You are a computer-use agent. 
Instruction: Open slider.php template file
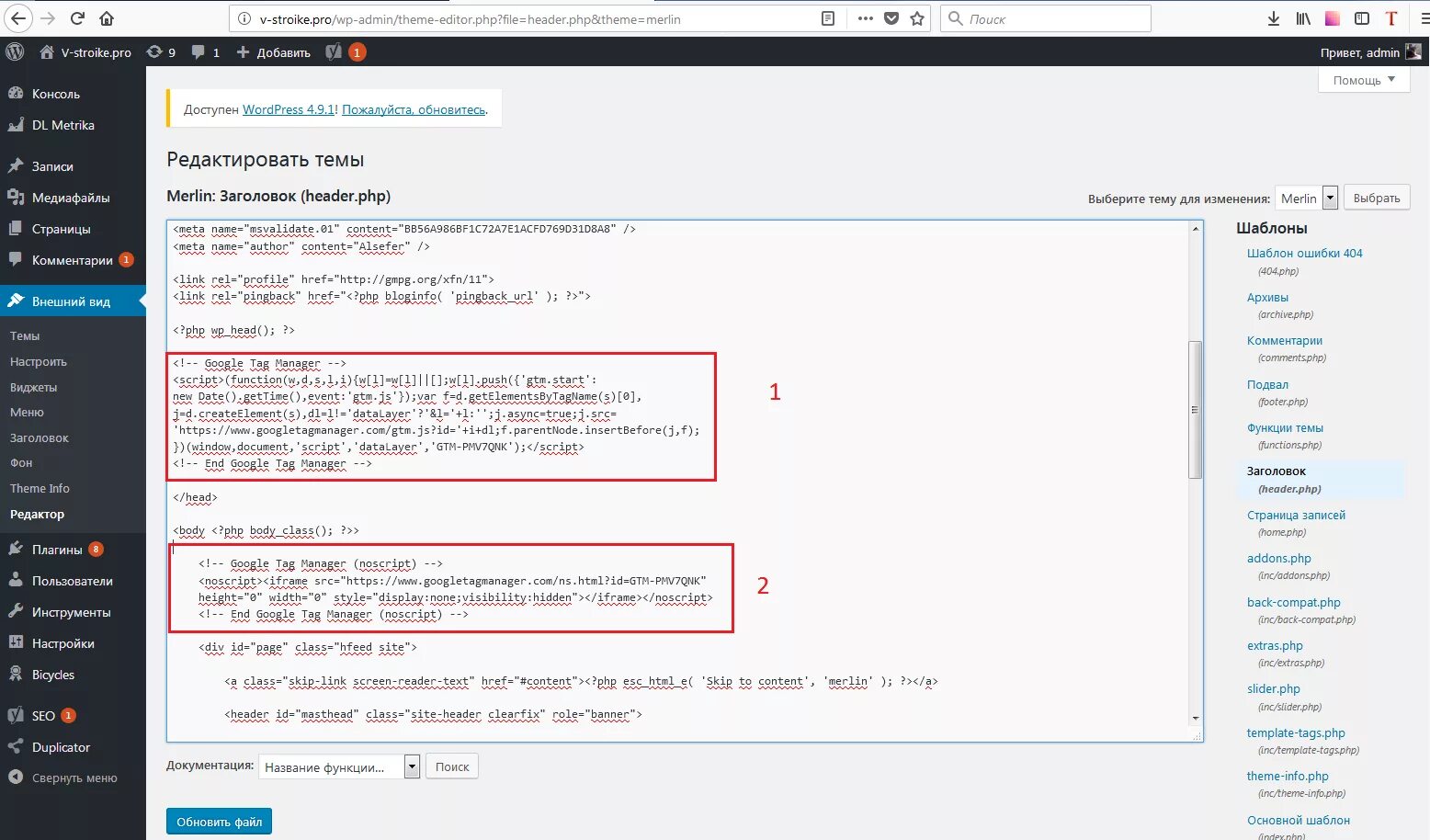(x=1273, y=688)
